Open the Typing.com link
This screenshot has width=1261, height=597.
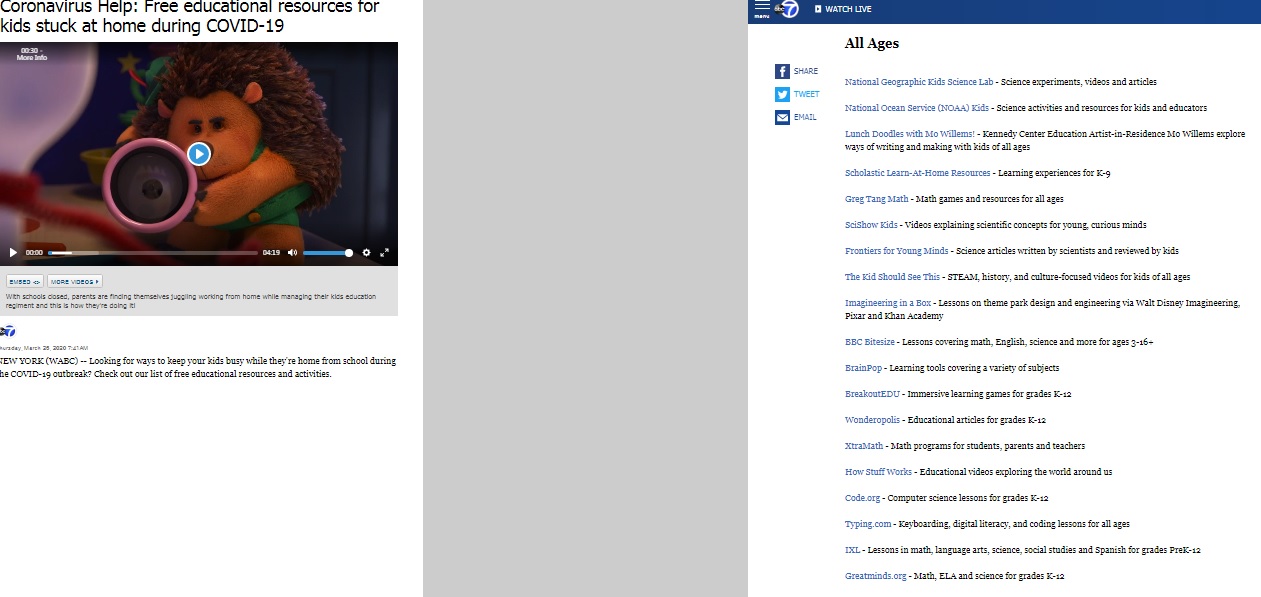868,524
